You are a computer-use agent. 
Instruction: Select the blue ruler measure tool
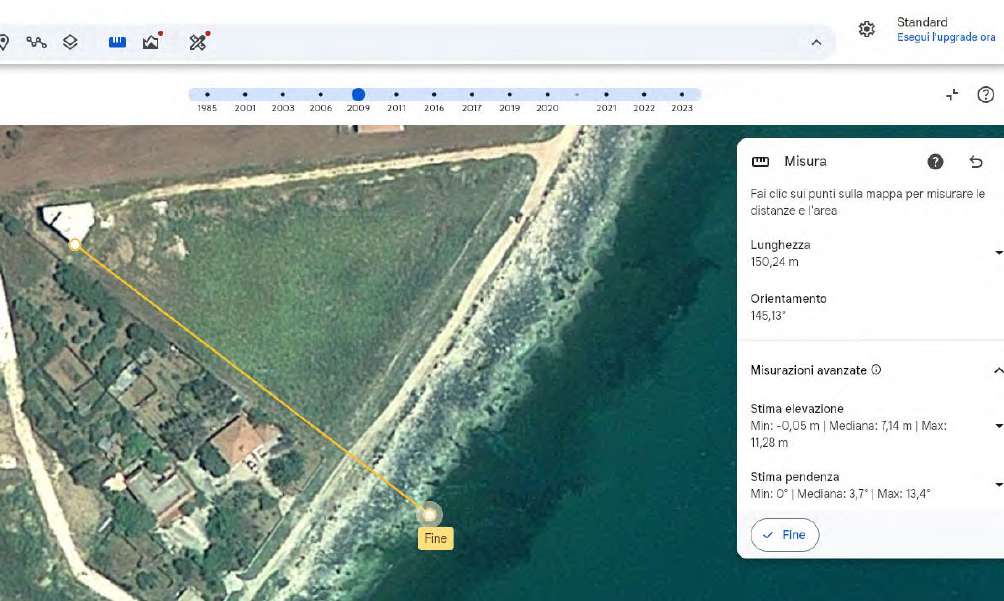click(117, 42)
